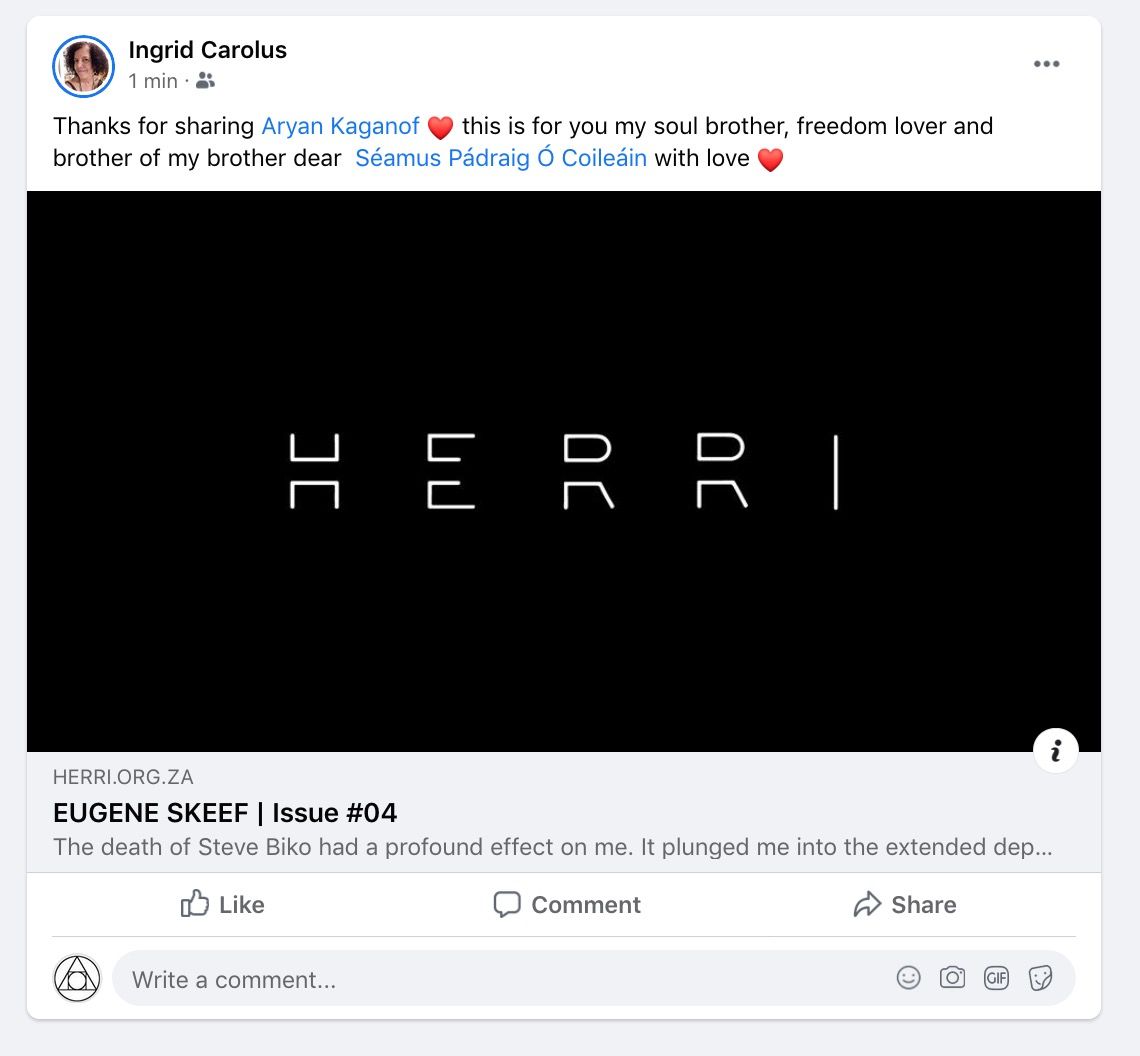
Task: Open Ingrid Carolus profile name link
Action: (x=207, y=49)
